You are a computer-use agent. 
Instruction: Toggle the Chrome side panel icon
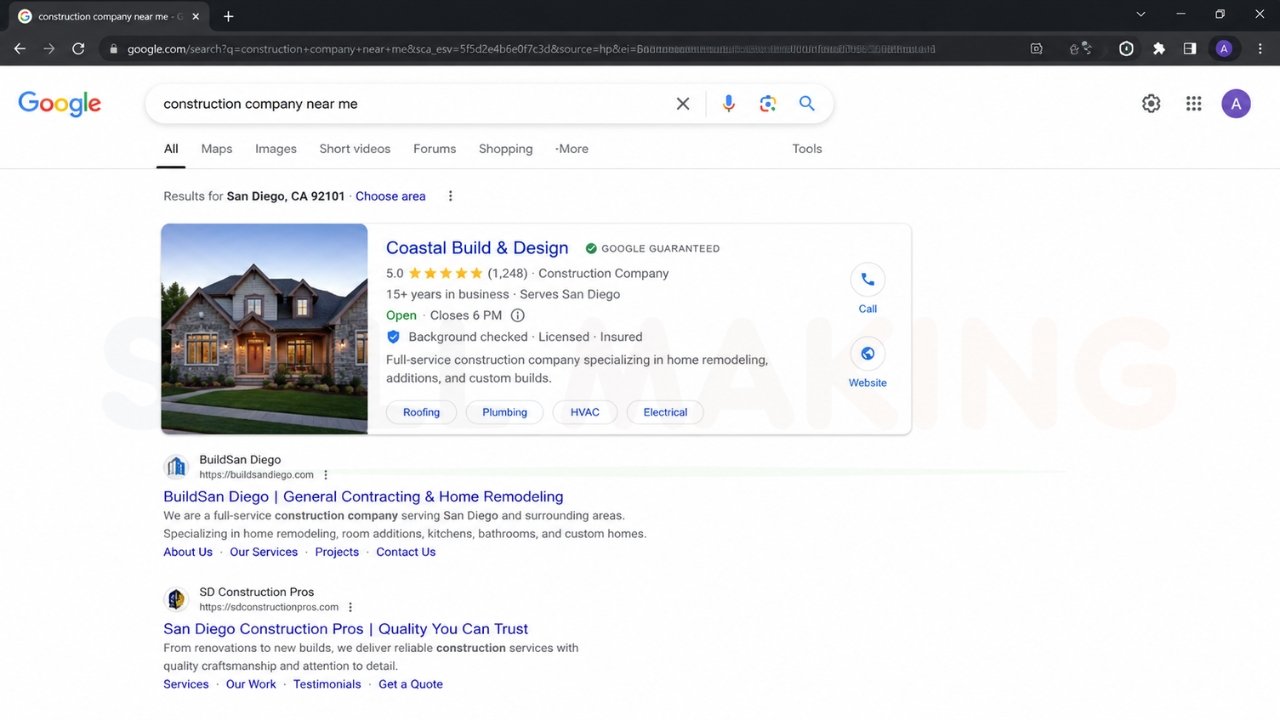(1190, 48)
